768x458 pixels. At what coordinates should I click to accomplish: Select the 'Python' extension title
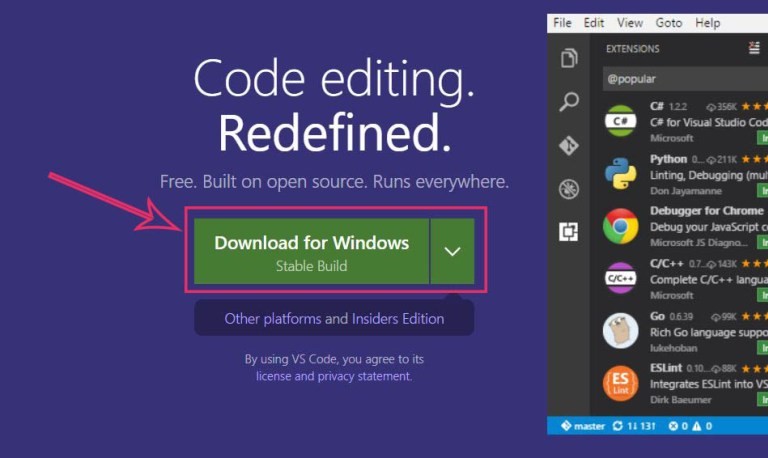point(668,159)
